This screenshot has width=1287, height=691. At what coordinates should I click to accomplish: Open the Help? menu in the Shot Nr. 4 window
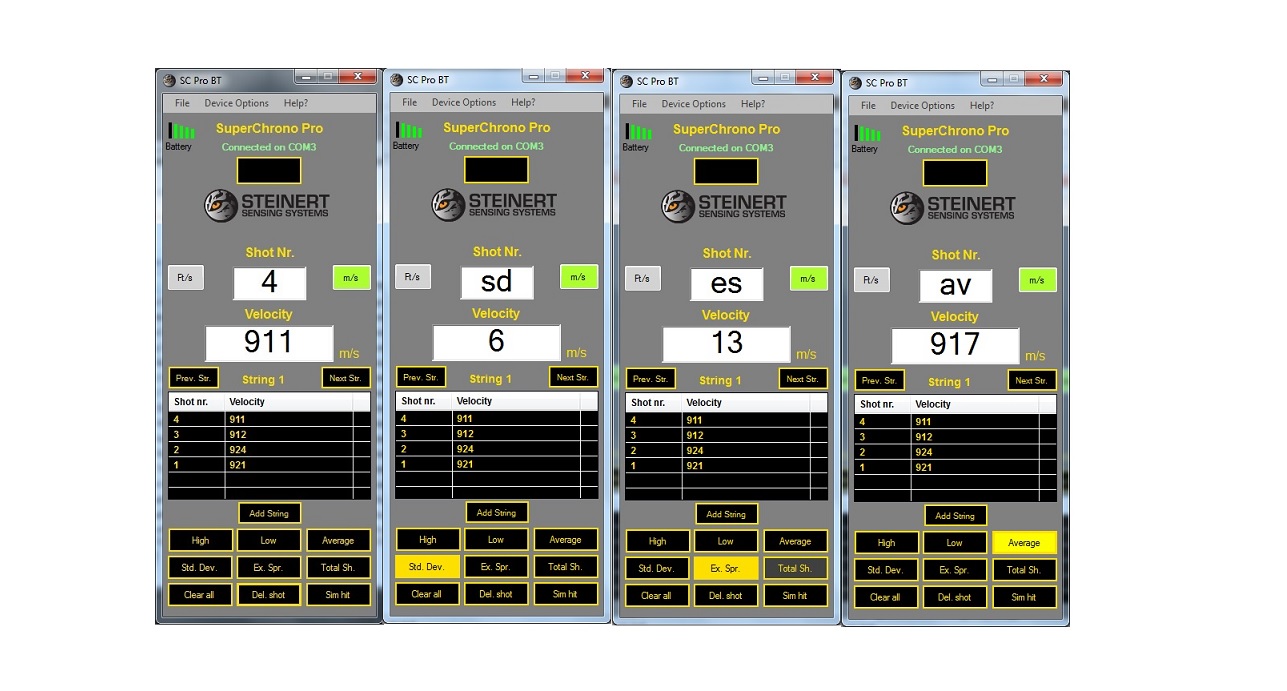(295, 103)
